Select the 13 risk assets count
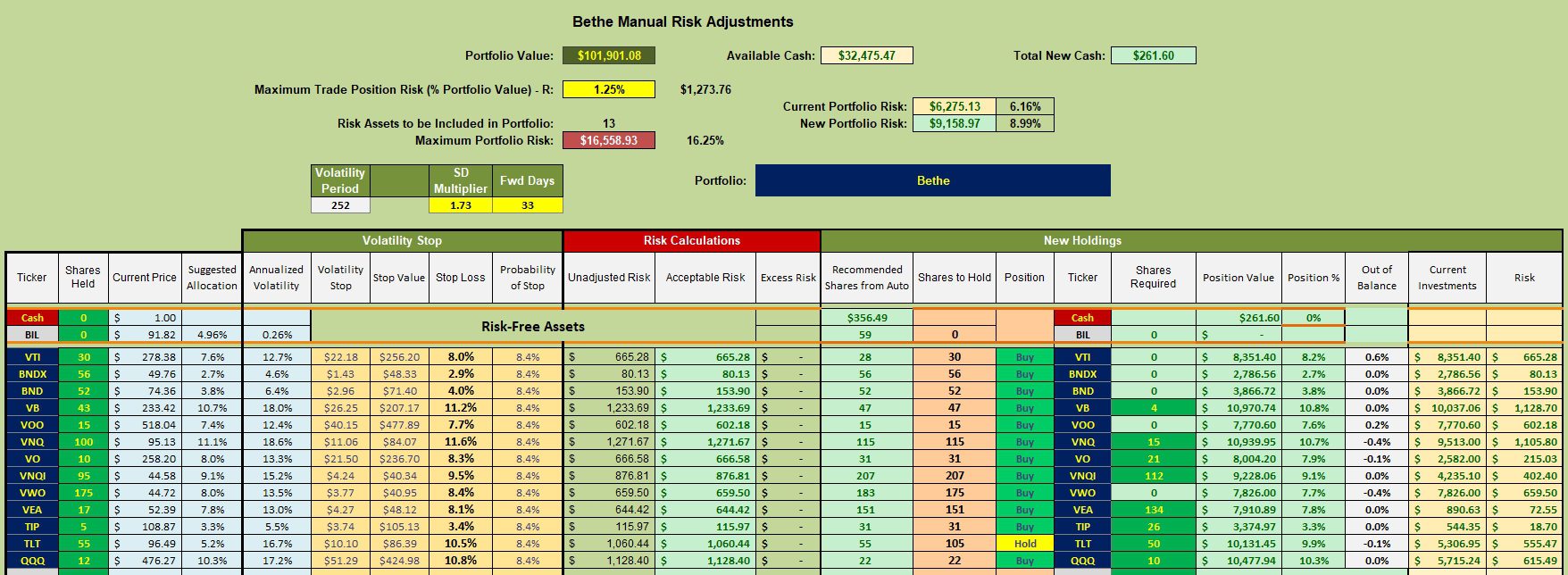 click(609, 123)
